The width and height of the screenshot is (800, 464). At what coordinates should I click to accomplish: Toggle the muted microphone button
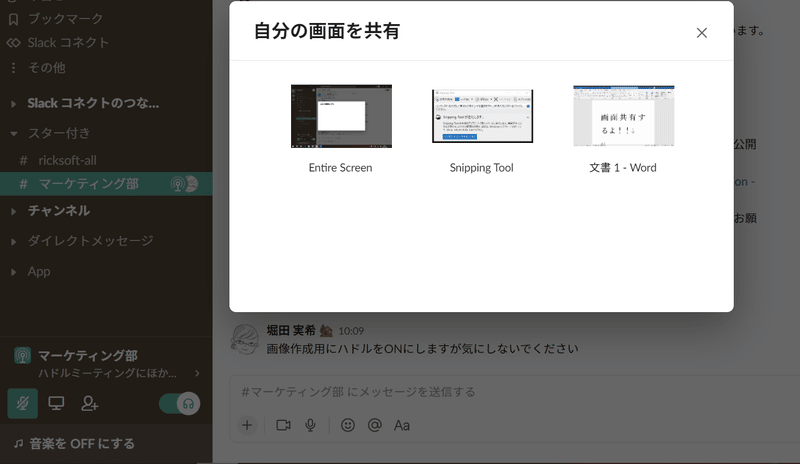(22, 404)
